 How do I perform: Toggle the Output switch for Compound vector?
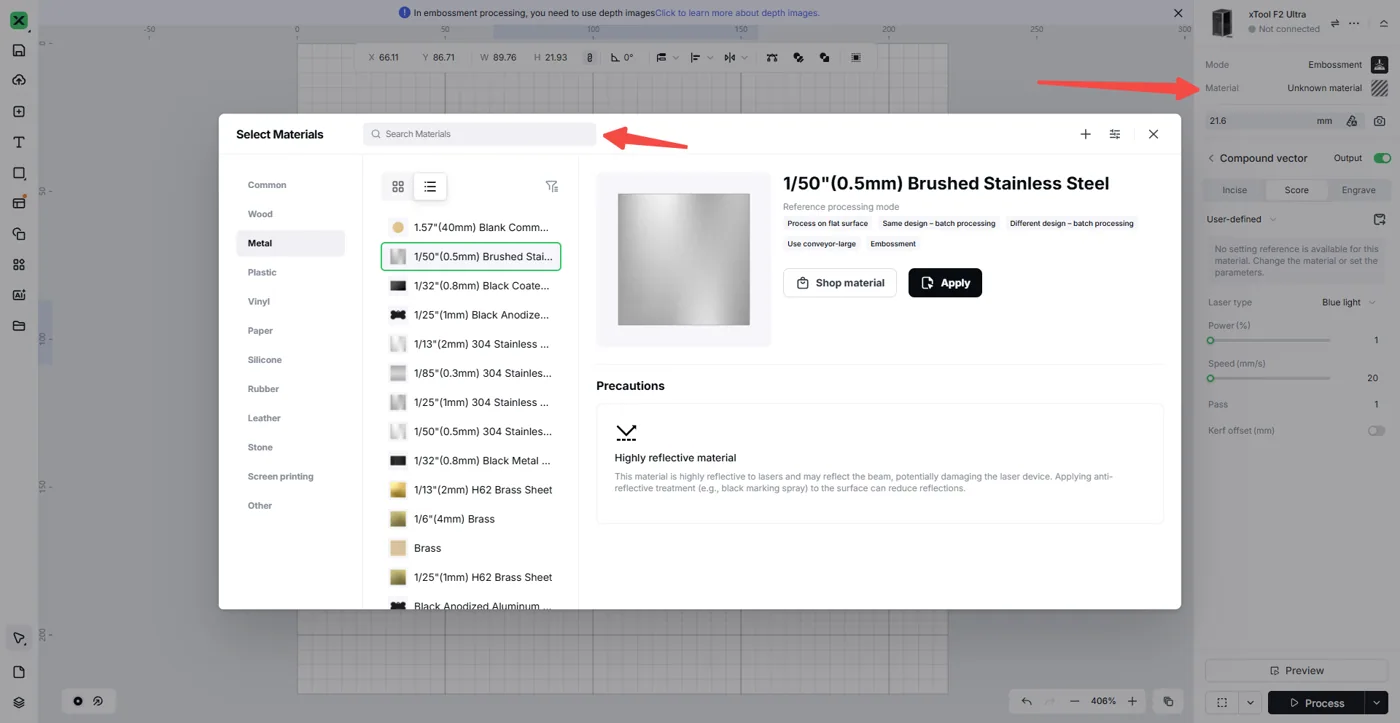[x=1382, y=158]
